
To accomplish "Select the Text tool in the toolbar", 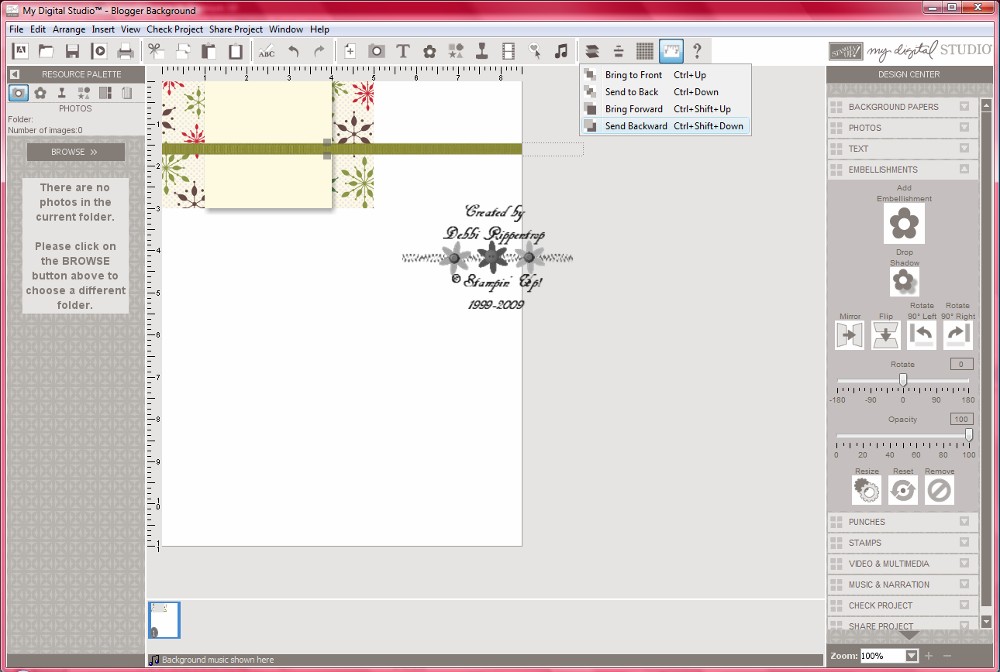I will pos(403,51).
